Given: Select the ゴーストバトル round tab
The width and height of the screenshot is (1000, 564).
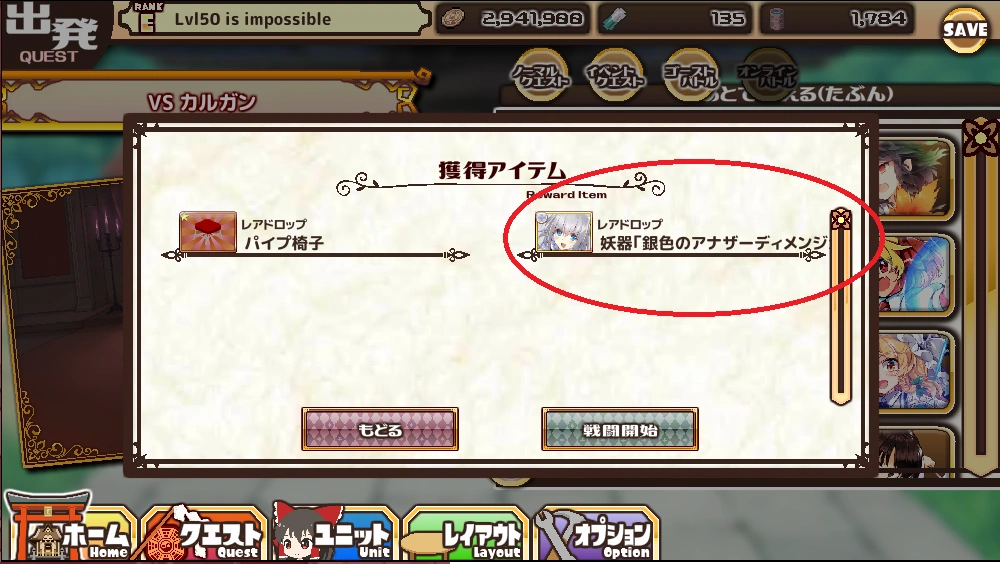Looking at the screenshot, I should click(691, 75).
